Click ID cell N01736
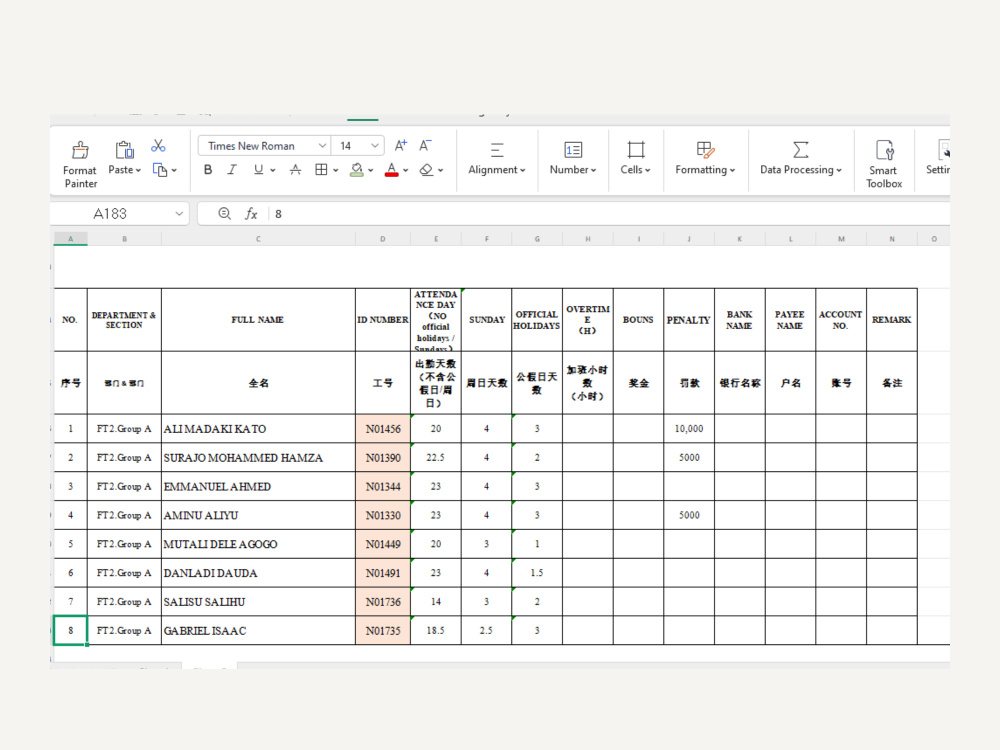1000x750 pixels. pyautogui.click(x=383, y=601)
